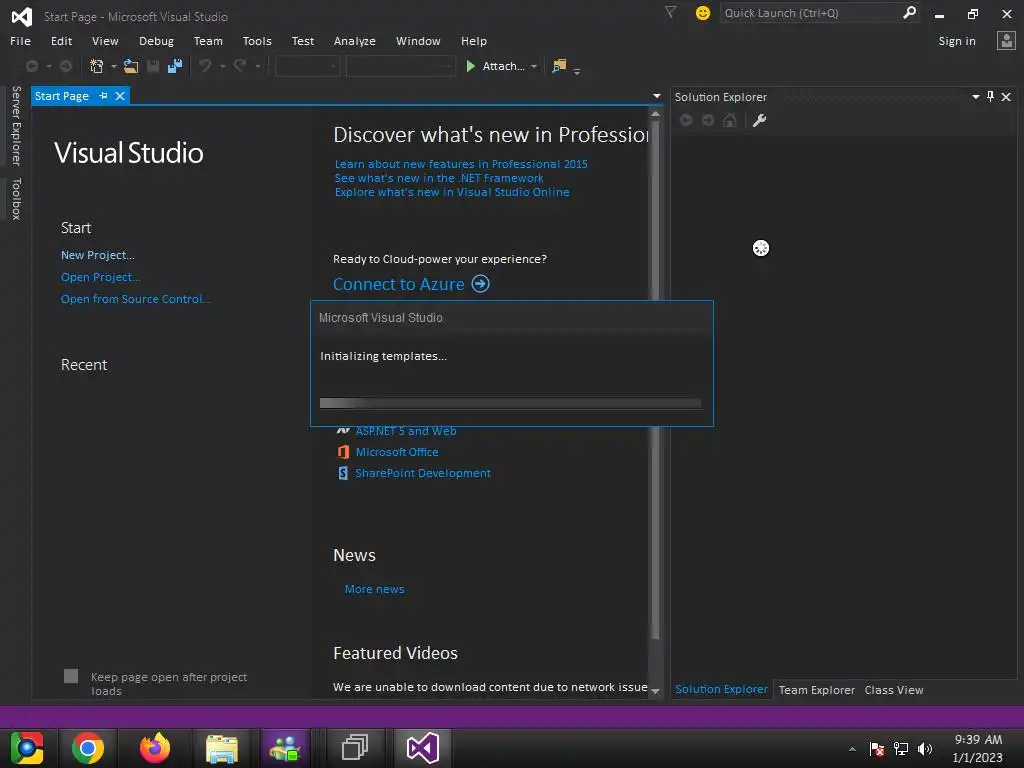
Task: Toggle Keep page open after project loads checkbox
Action: [x=71, y=676]
